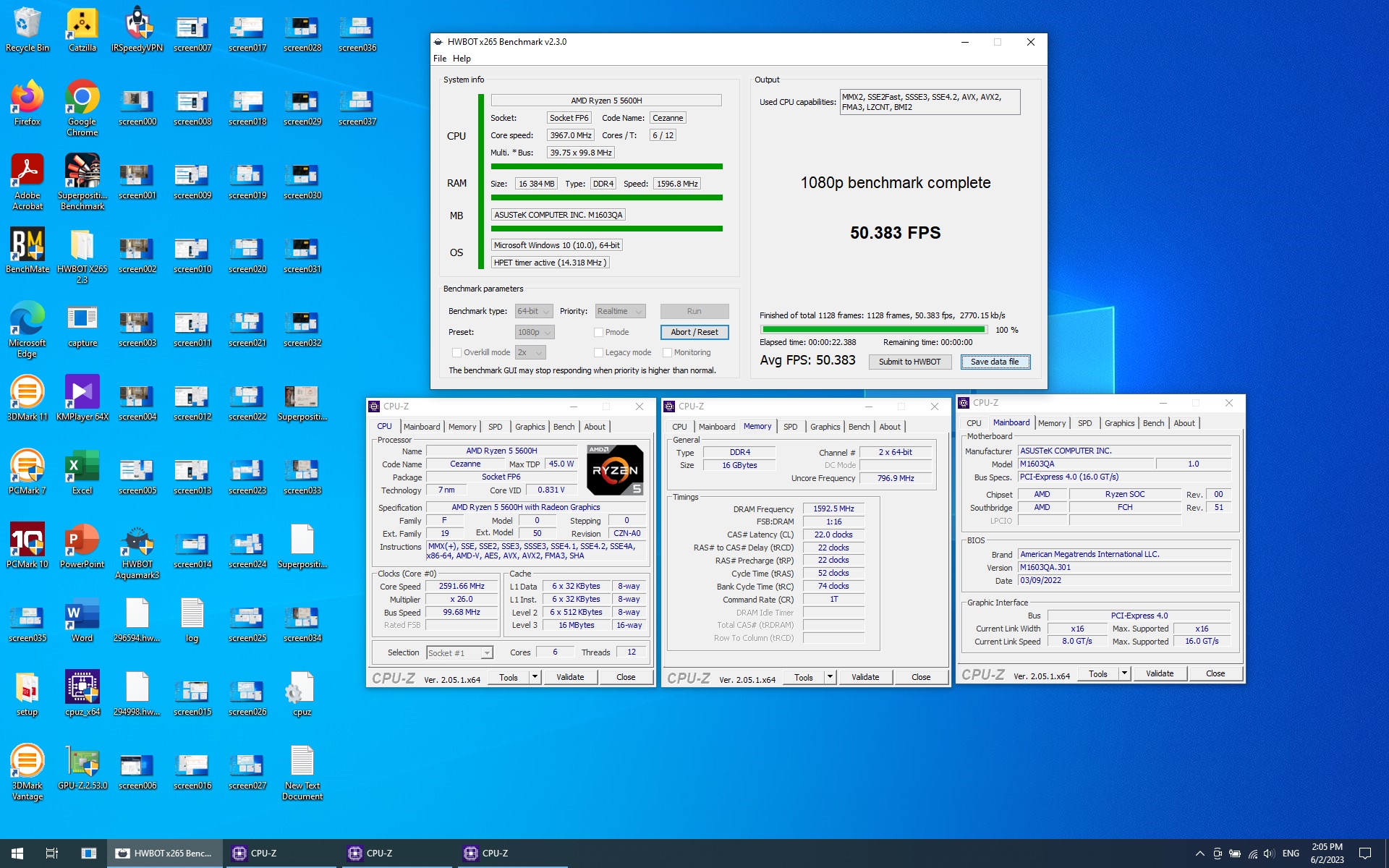Screen dimensions: 1389x868
Task: Open the Recycle Bin desktop icon
Action: click(27, 30)
